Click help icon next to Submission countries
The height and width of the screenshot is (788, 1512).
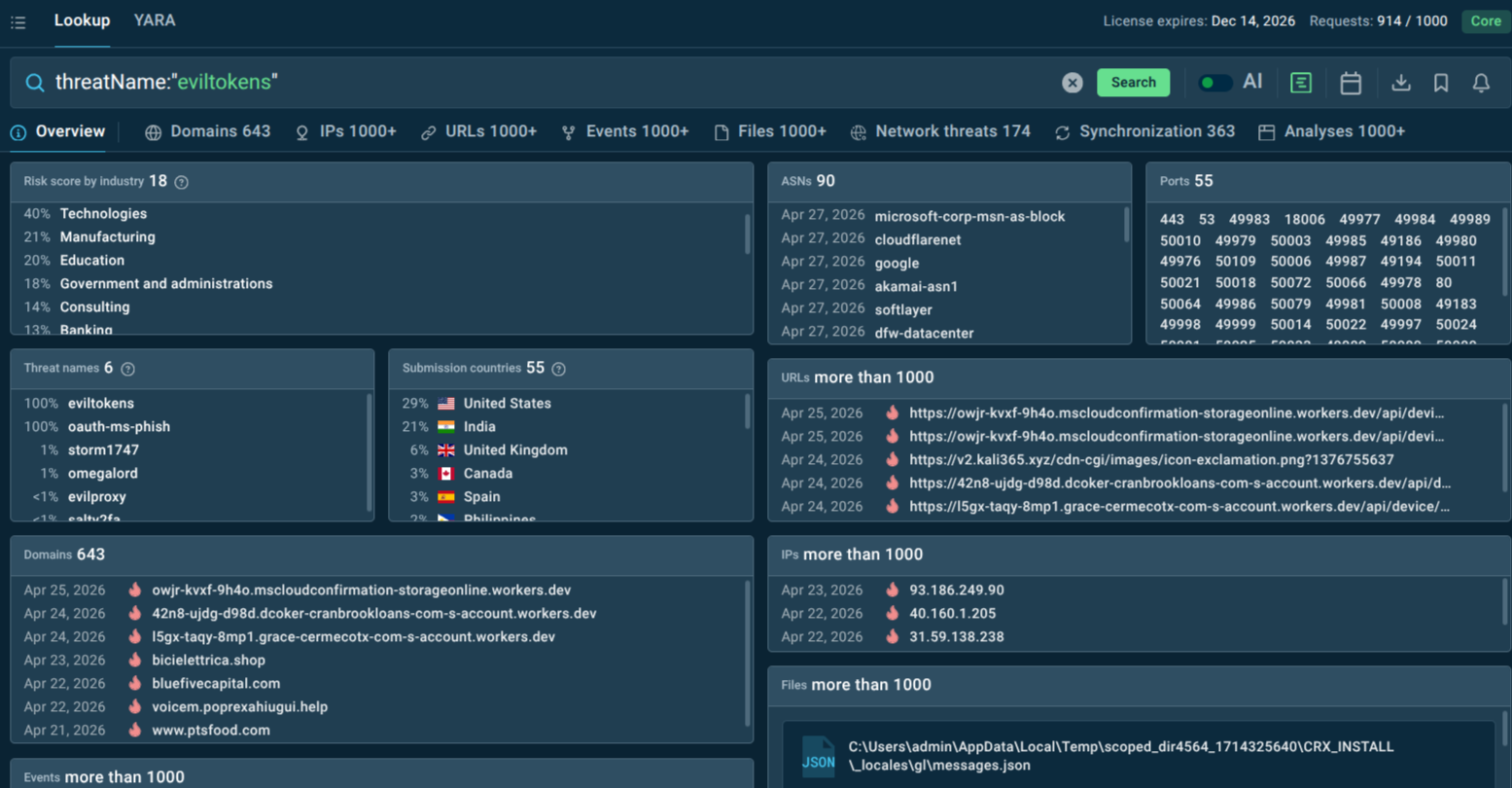pyautogui.click(x=558, y=369)
